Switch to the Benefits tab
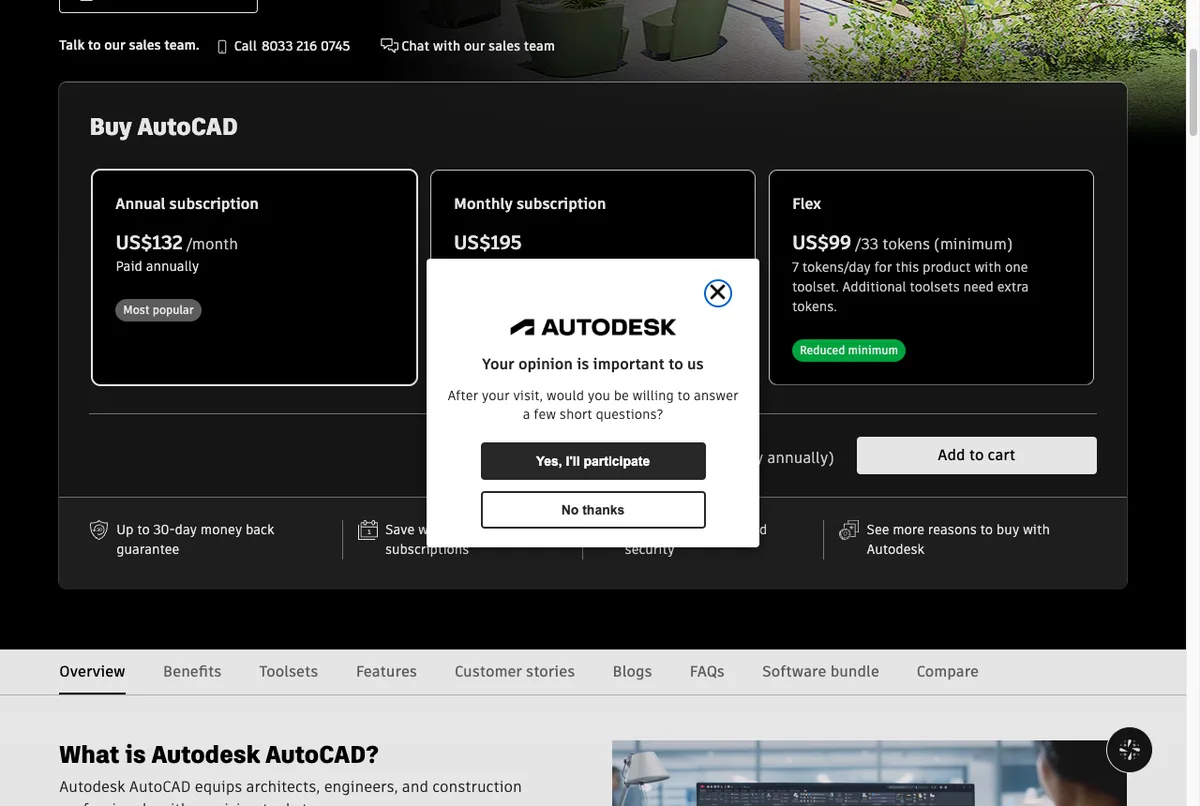 click(192, 672)
